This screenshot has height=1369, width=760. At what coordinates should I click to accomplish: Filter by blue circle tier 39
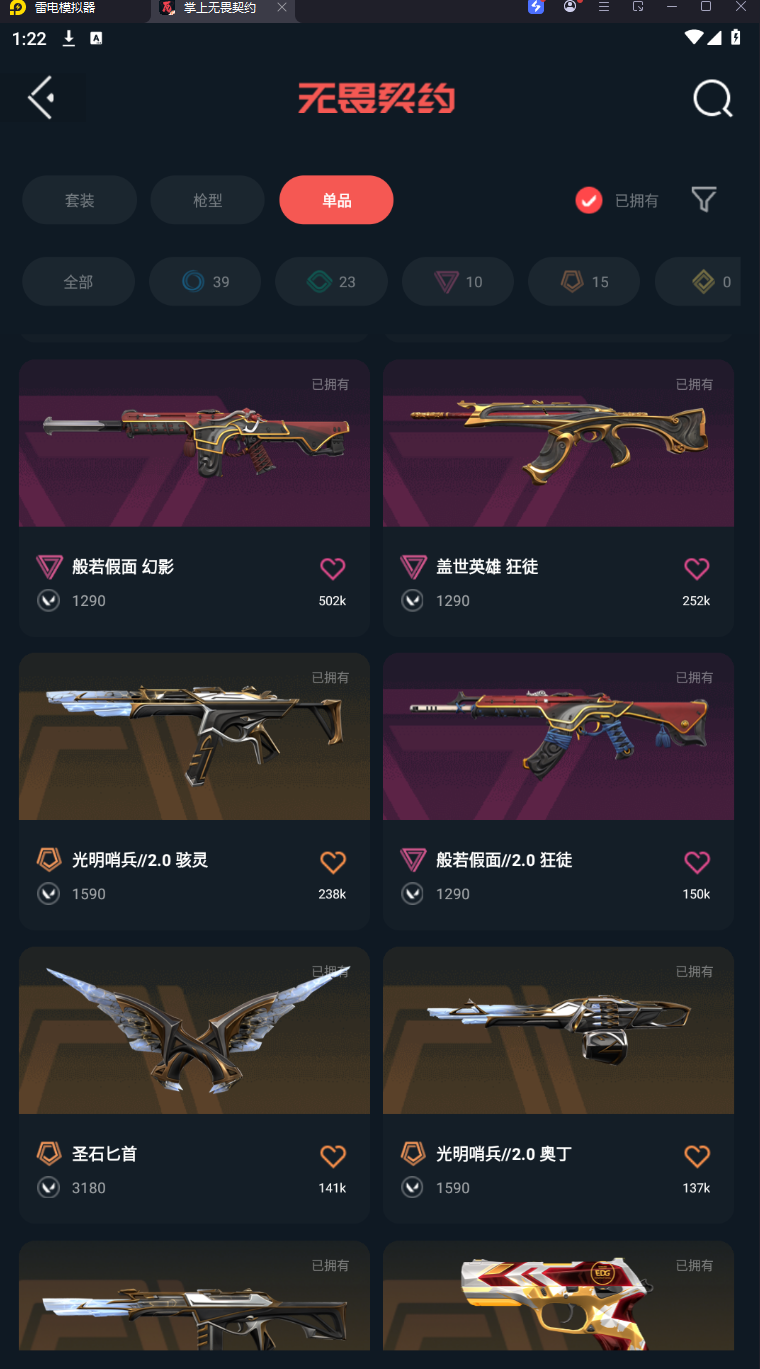[205, 282]
